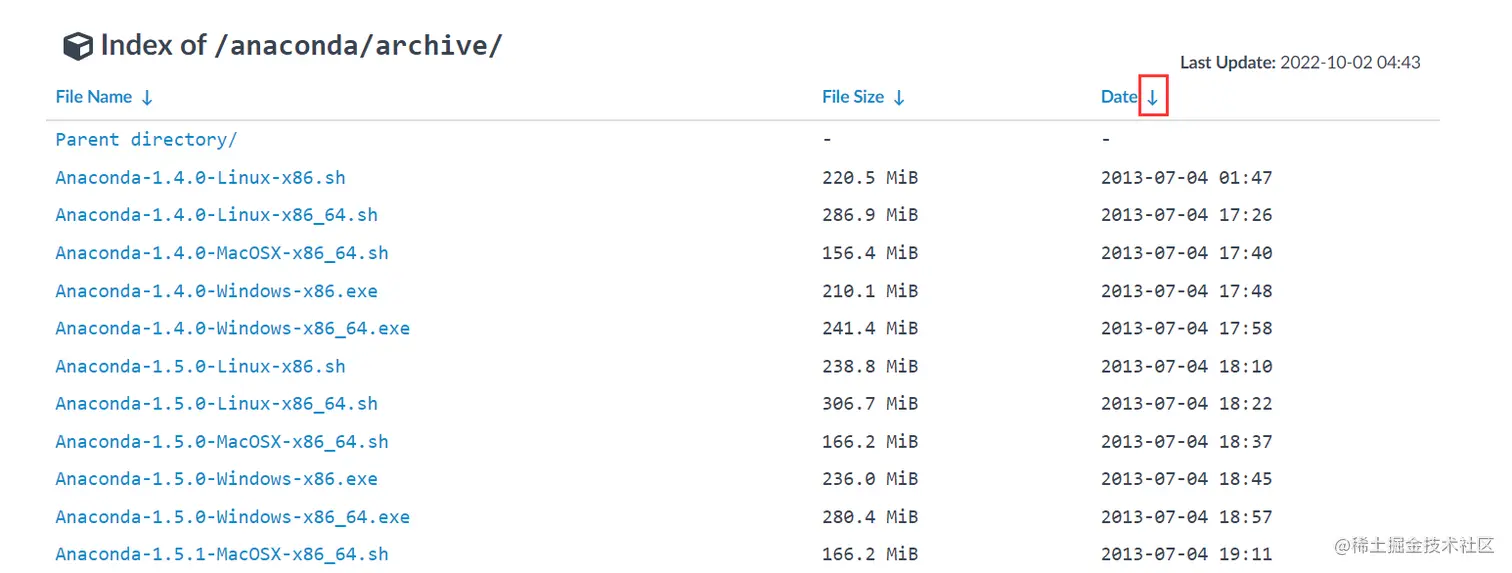Screen dimensions: 1512x573
Task: Download Anaconda-1.5.0-MacOSX-x86_64.sh
Action: (x=222, y=441)
